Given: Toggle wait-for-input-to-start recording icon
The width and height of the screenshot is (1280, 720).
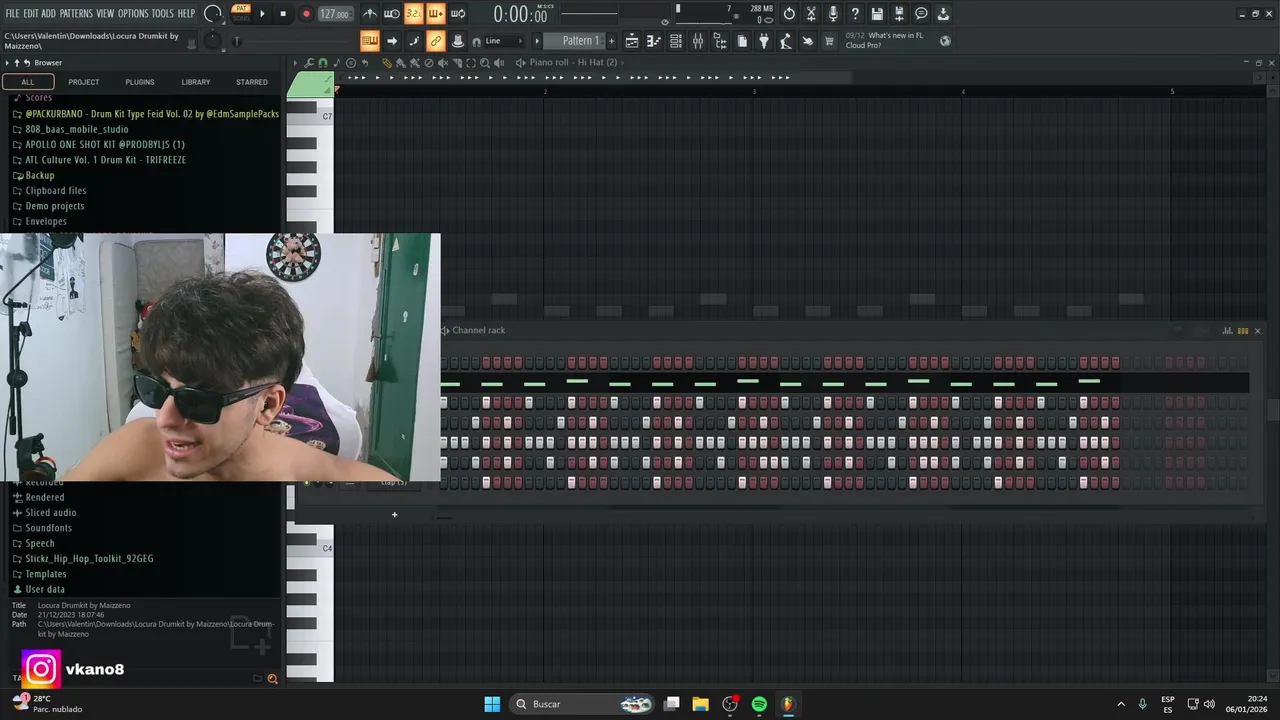Looking at the screenshot, I should pos(392,14).
